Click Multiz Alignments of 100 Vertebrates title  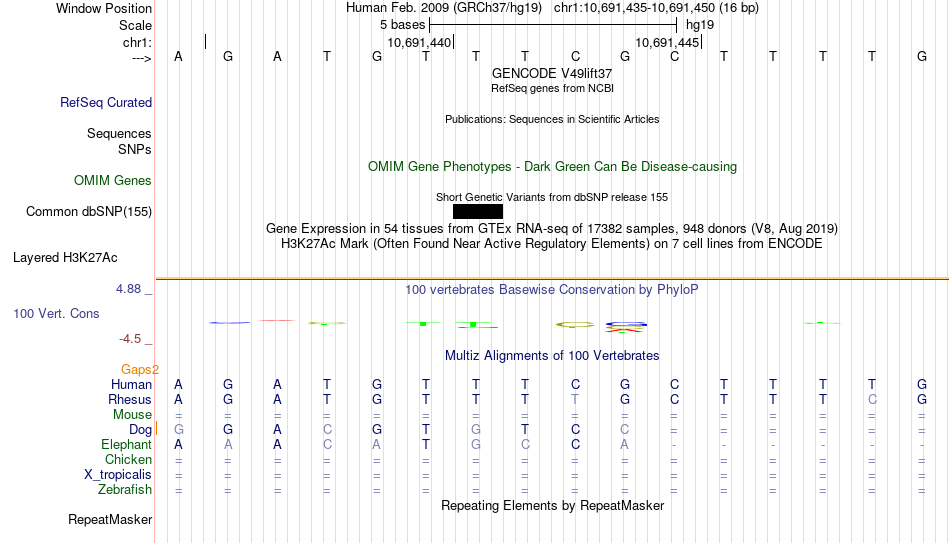[552, 356]
